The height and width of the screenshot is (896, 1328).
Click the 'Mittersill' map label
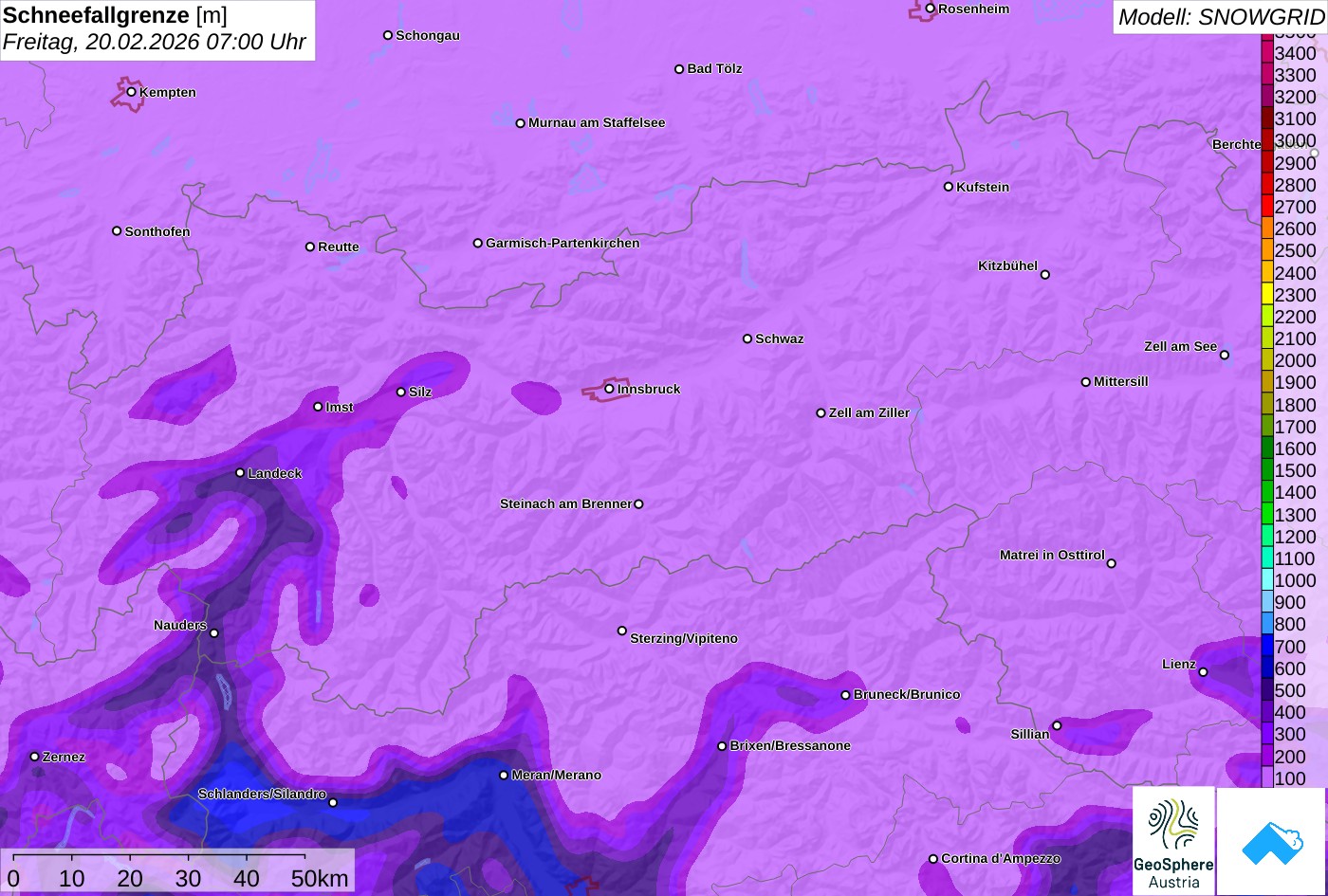coord(1121,381)
